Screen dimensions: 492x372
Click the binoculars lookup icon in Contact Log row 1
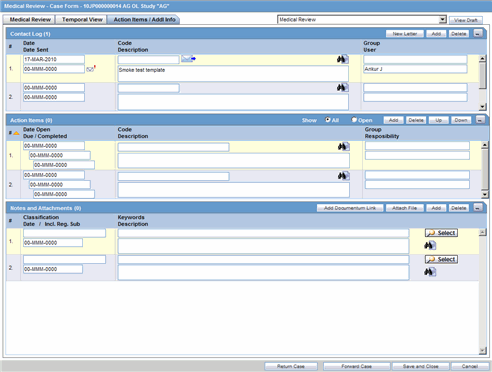(x=342, y=59)
